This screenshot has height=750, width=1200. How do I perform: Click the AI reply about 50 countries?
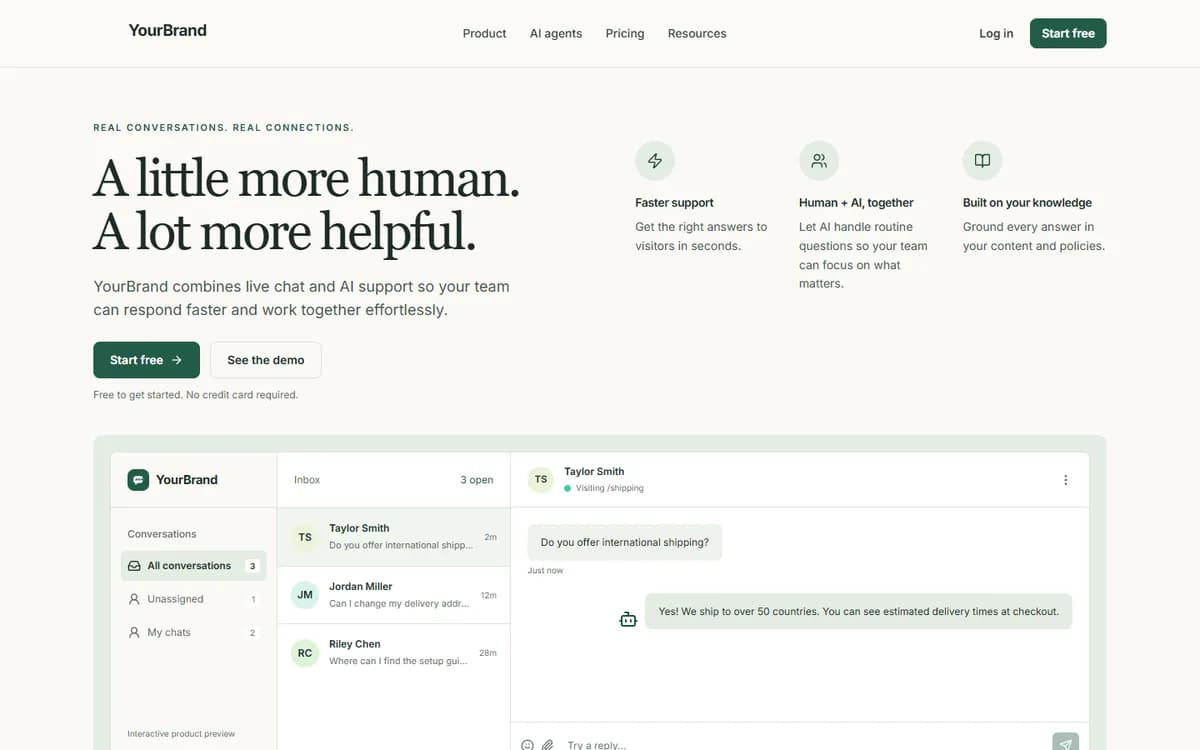pos(858,611)
